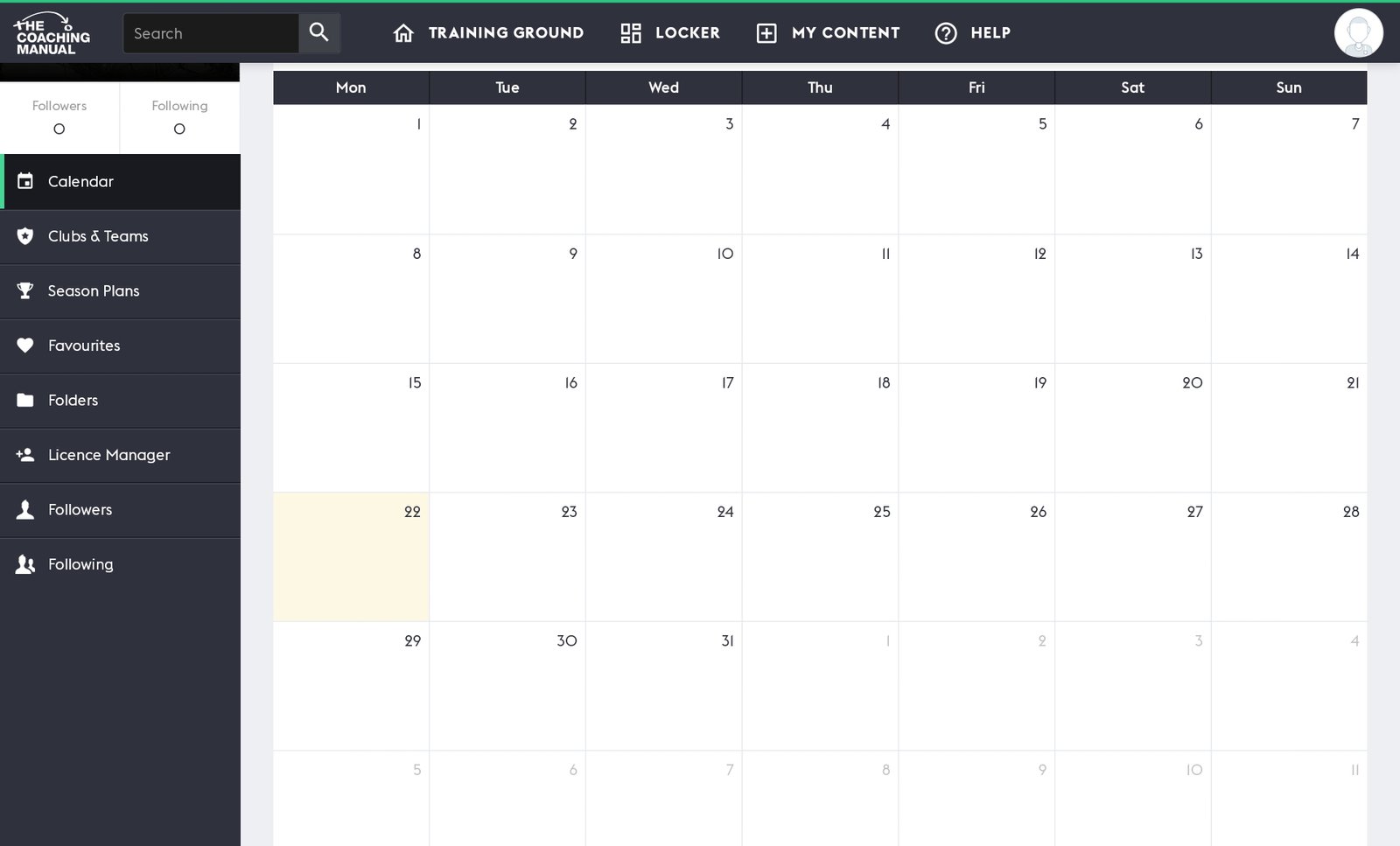Viewport: 1400px width, 846px height.
Task: Select calendar day 18
Action: pos(820,428)
